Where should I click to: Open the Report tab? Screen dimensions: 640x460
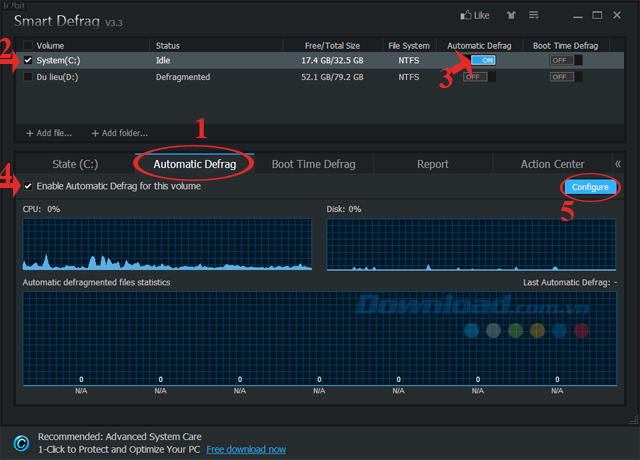tap(432, 164)
